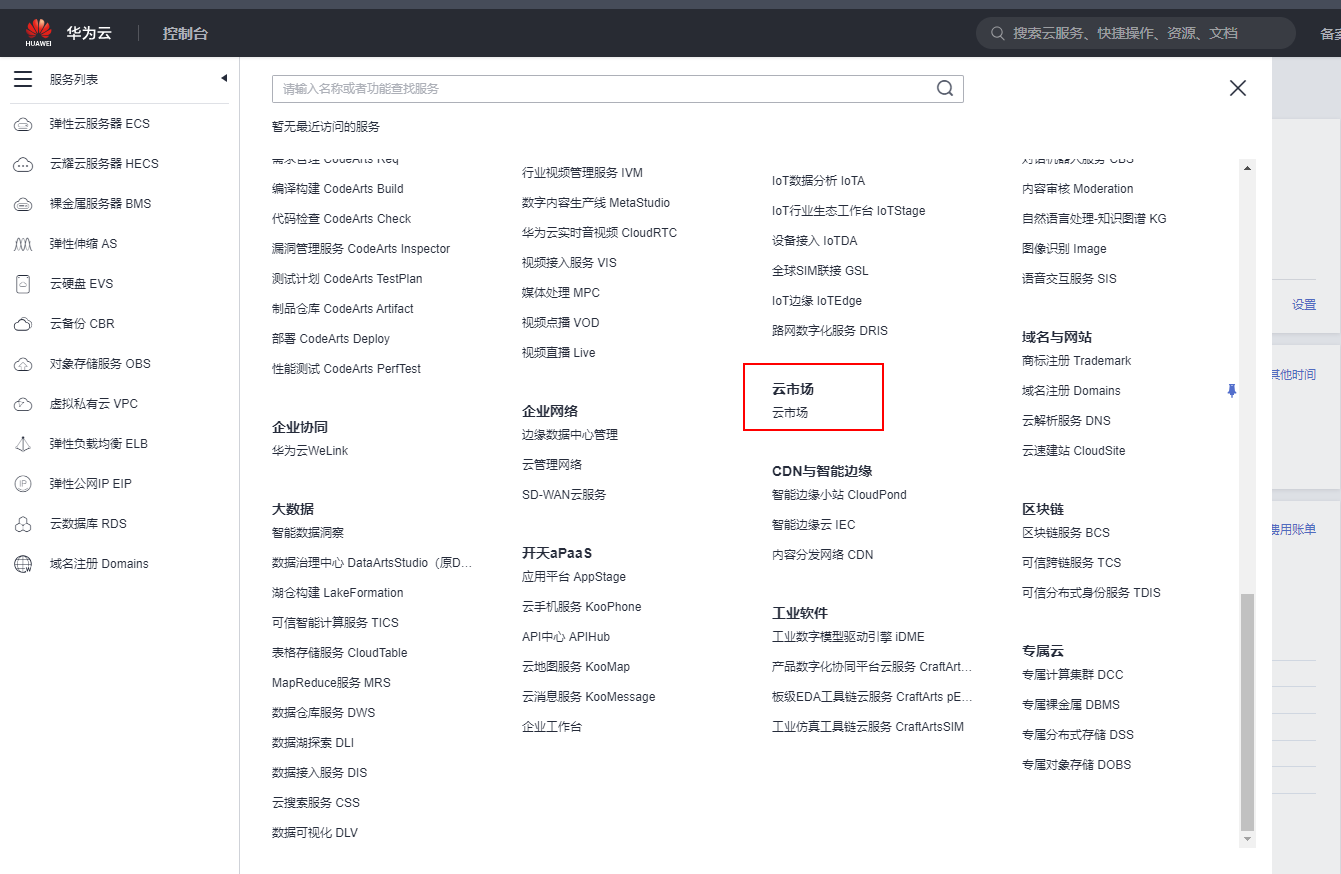Open 边缘数据中心管理 under 企业网络
The width and height of the screenshot is (1341, 874).
(570, 435)
